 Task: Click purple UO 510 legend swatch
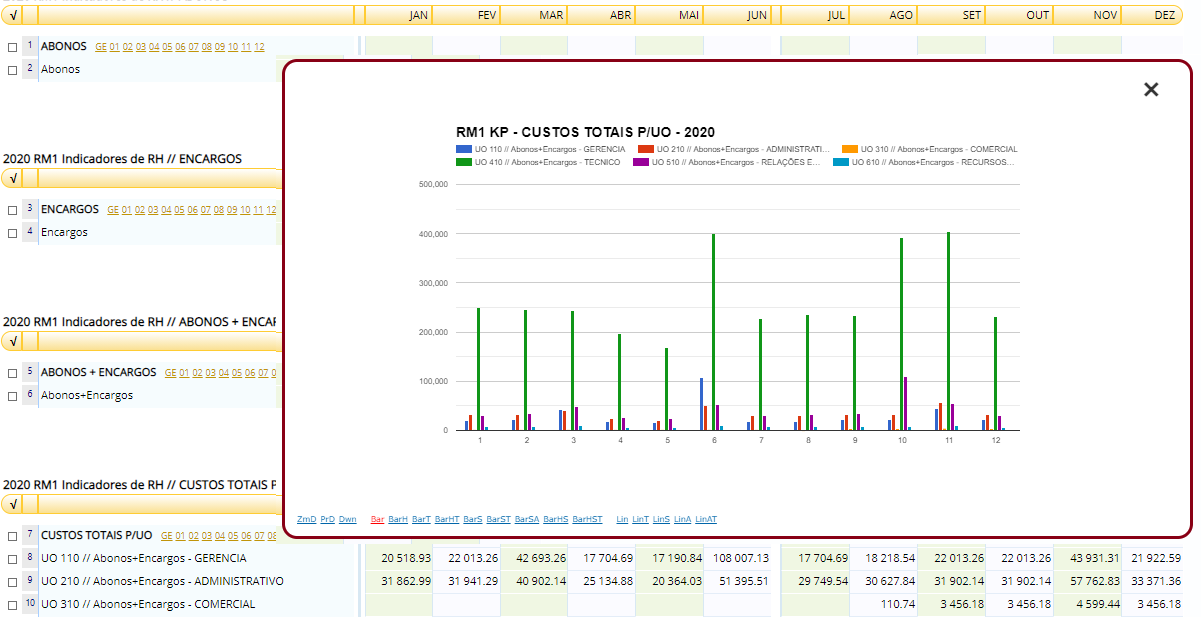[641, 161]
